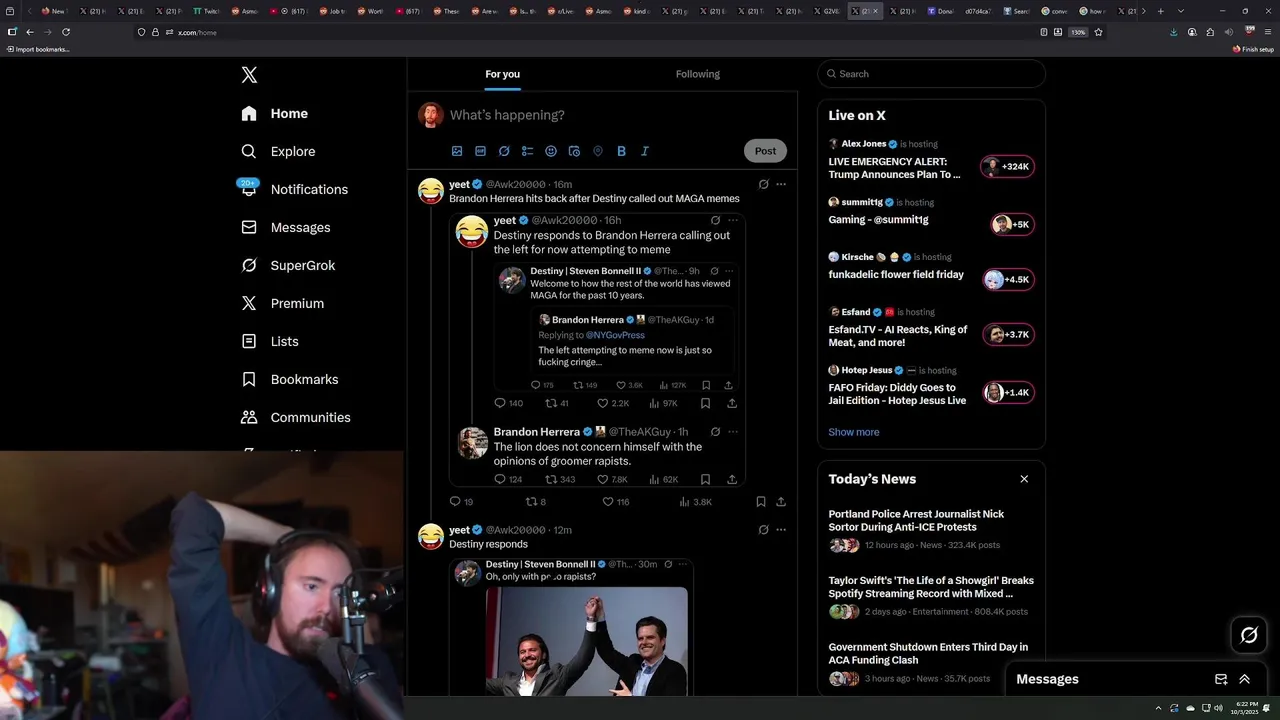Open a new browser tab

coord(1160,11)
